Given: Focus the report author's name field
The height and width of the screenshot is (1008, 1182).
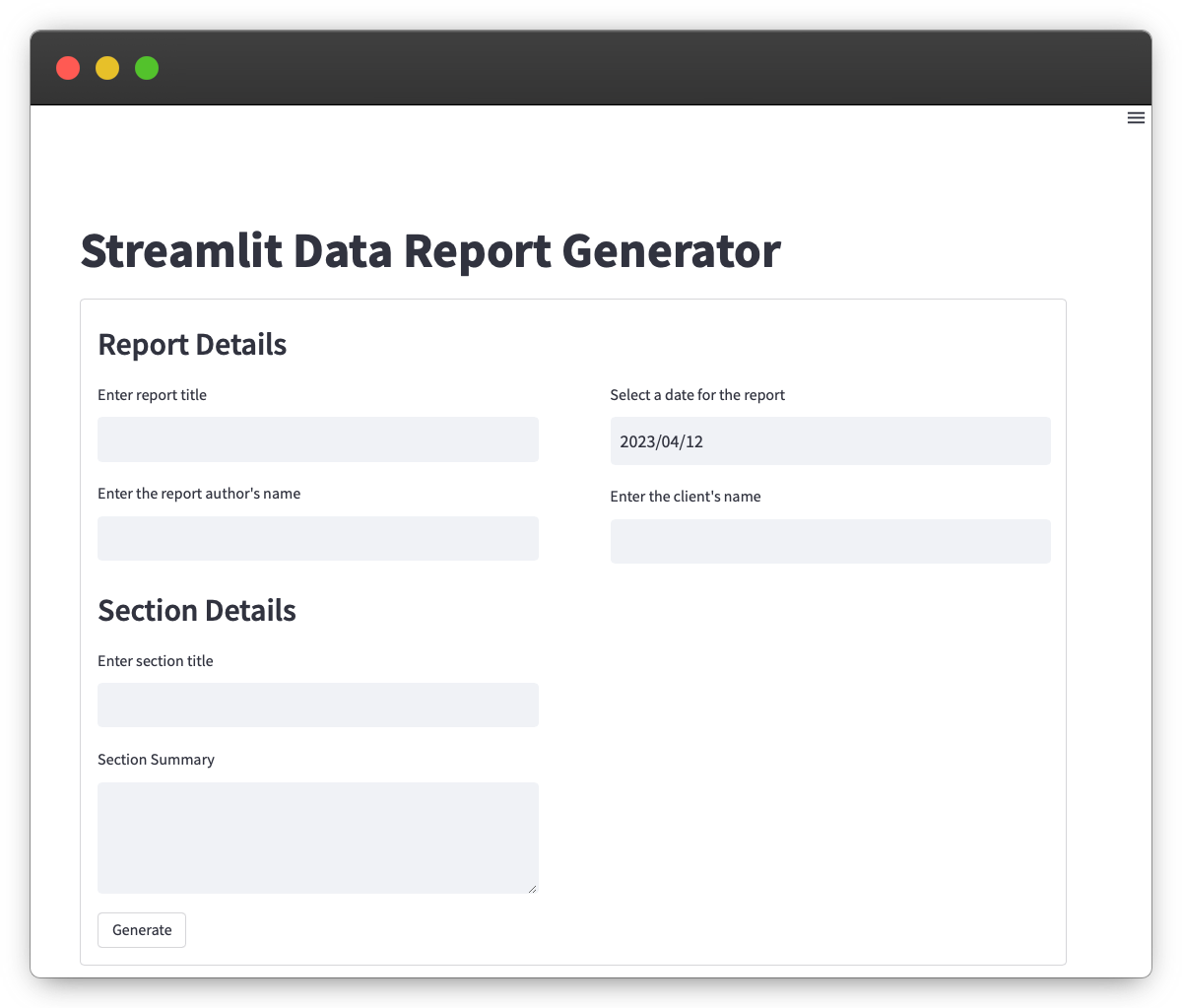Looking at the screenshot, I should point(317,539).
